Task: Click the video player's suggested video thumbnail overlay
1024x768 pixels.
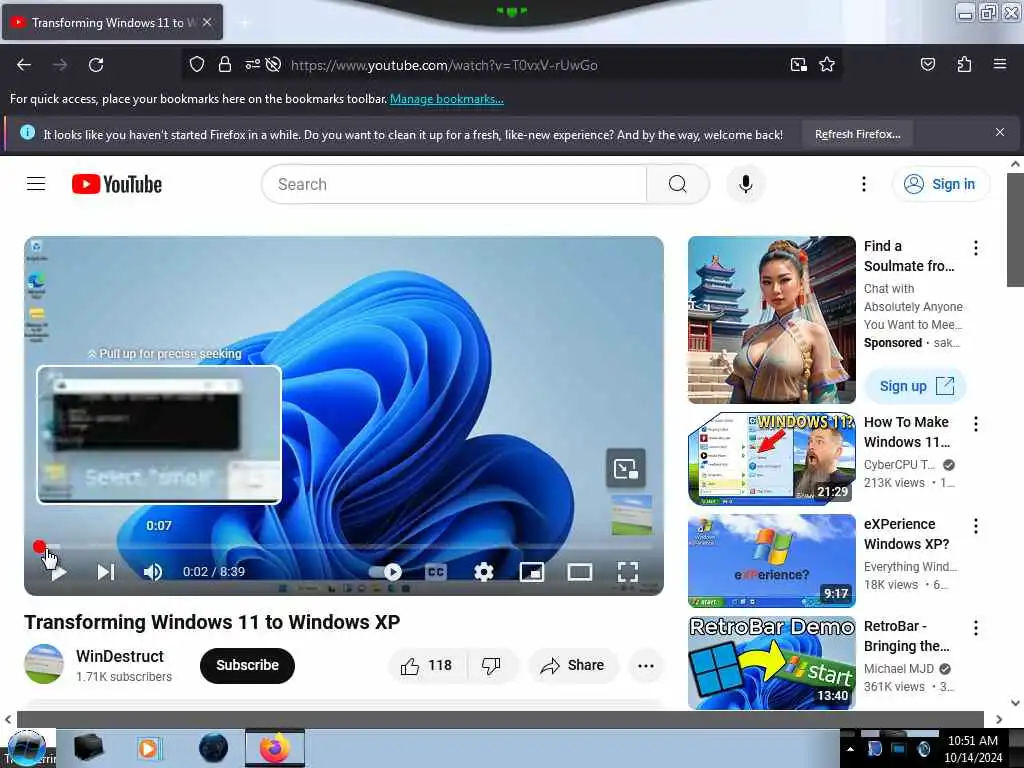Action: coord(632,515)
